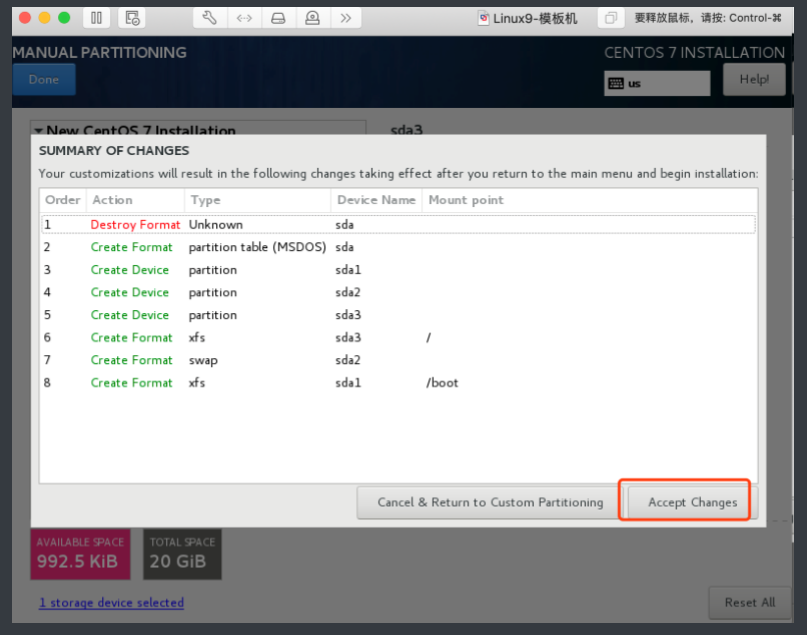Click the Linux9 VM document icon
Image resolution: width=807 pixels, height=635 pixels.
[483, 18]
